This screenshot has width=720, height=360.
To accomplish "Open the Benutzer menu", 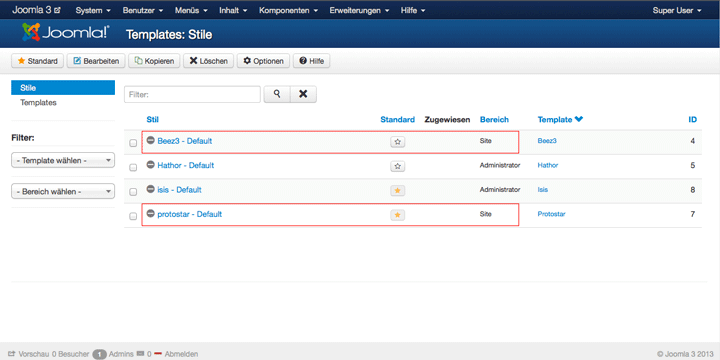I will (x=142, y=10).
